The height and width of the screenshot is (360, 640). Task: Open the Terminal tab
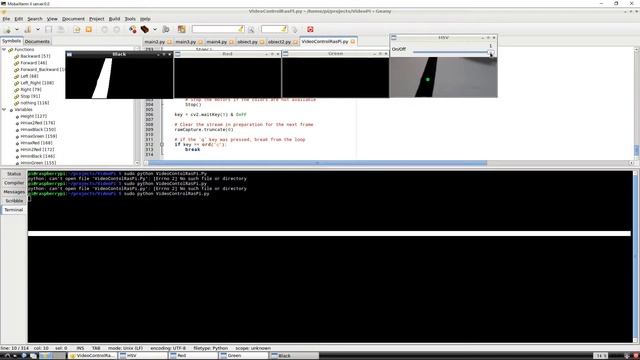[14, 210]
